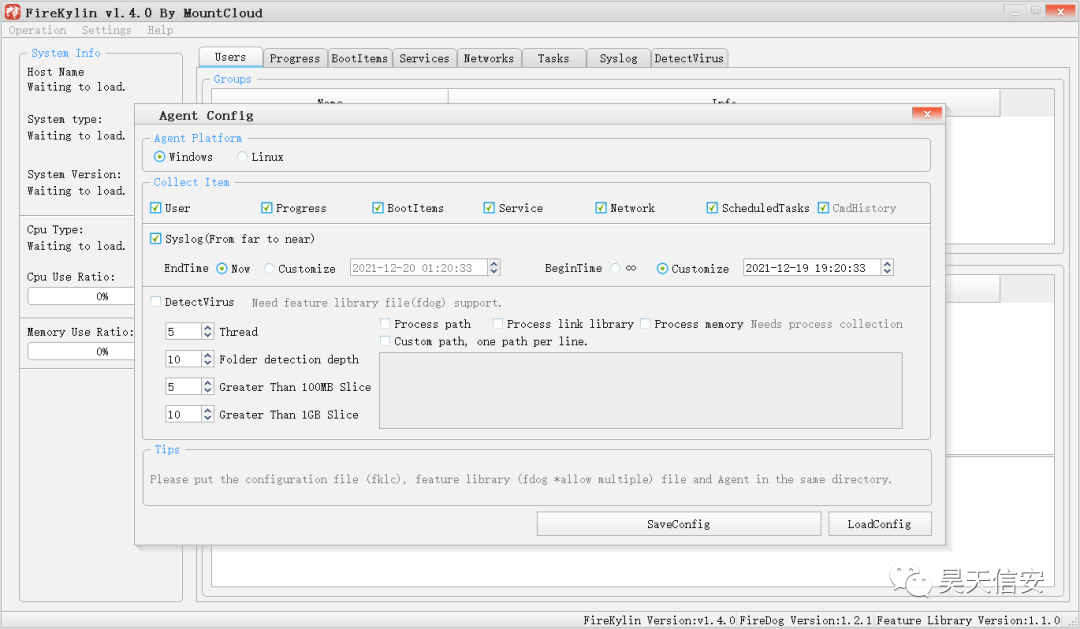Click the Thread value field
The height and width of the screenshot is (629, 1080).
(x=183, y=331)
